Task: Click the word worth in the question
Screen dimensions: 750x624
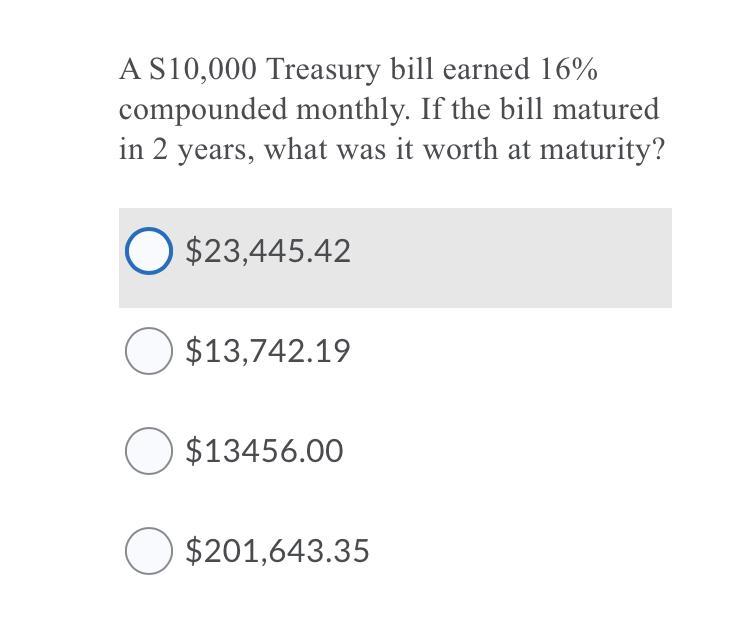Action: coord(461,149)
